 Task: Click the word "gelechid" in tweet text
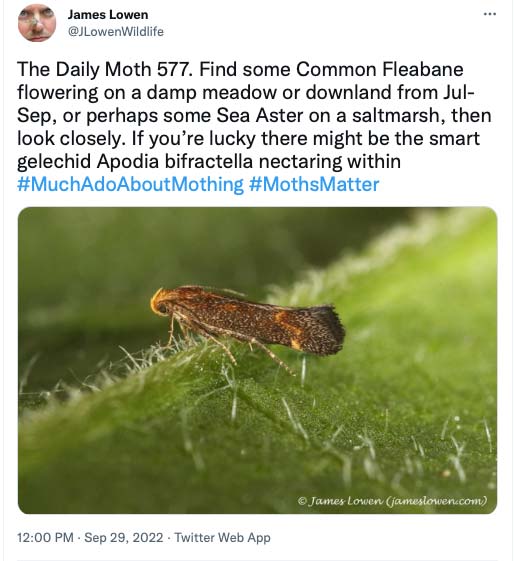pos(54,161)
